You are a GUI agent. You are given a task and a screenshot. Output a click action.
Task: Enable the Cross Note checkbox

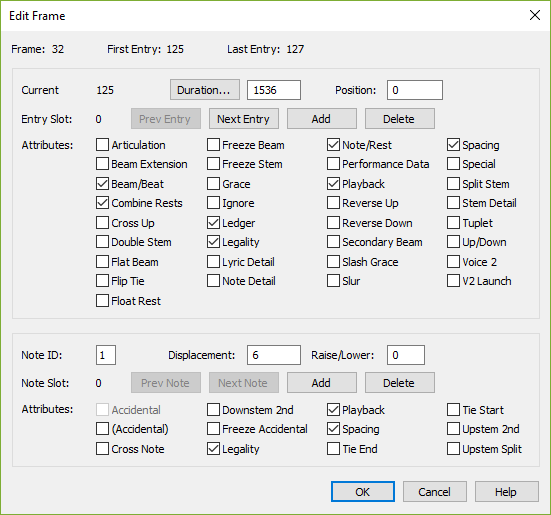tap(102, 449)
